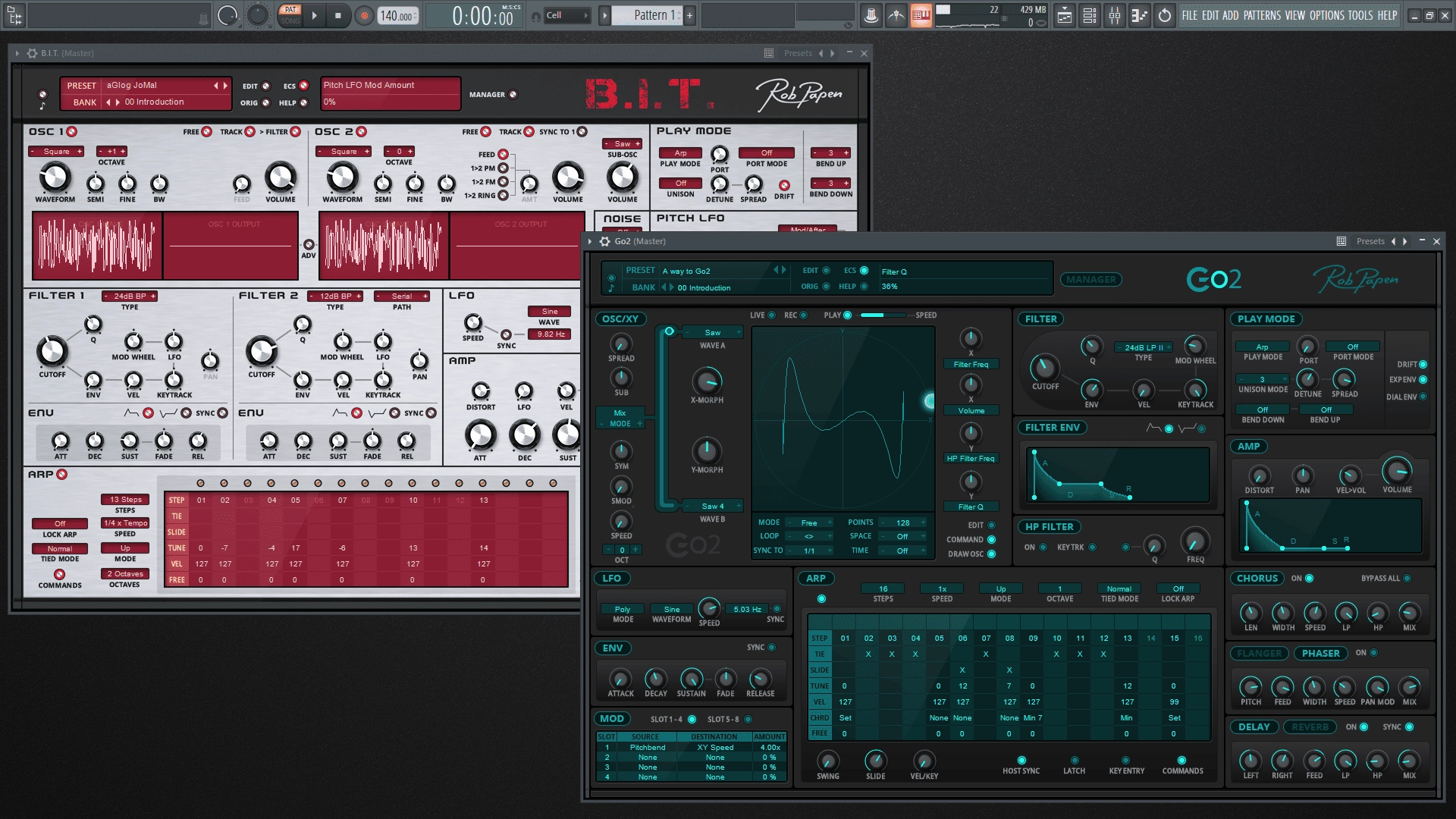Open Go2 filter type 24dB LP II selector
The image size is (1456, 819).
(1144, 347)
